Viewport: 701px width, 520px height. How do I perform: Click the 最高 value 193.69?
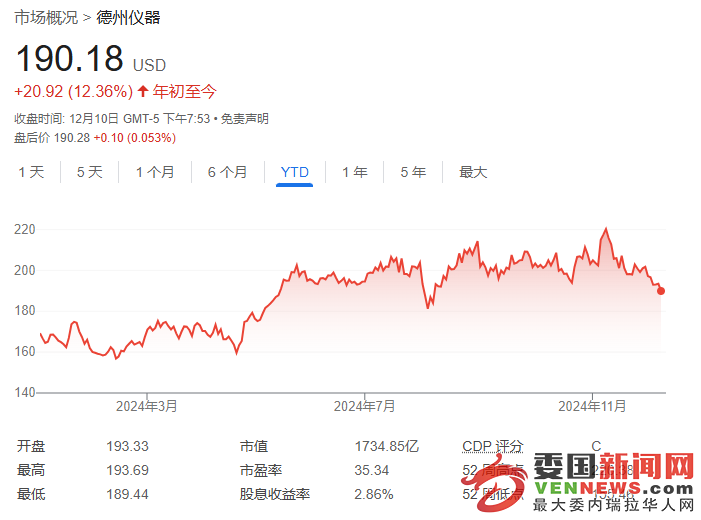coord(127,470)
